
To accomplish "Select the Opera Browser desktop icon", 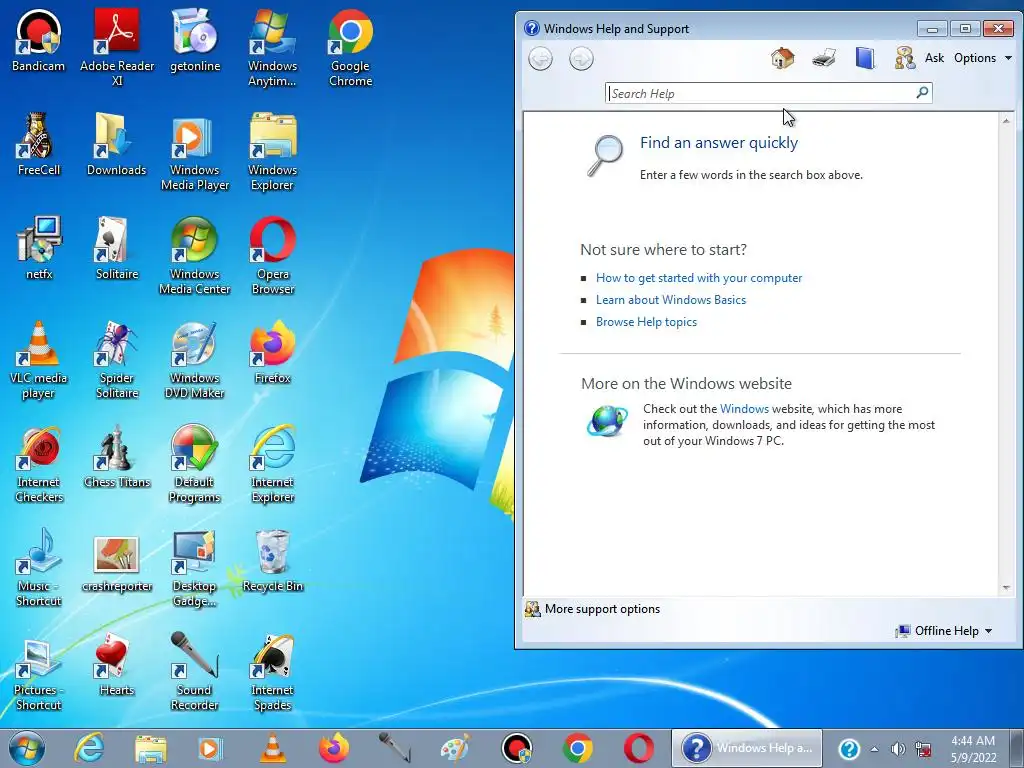I will pyautogui.click(x=272, y=255).
